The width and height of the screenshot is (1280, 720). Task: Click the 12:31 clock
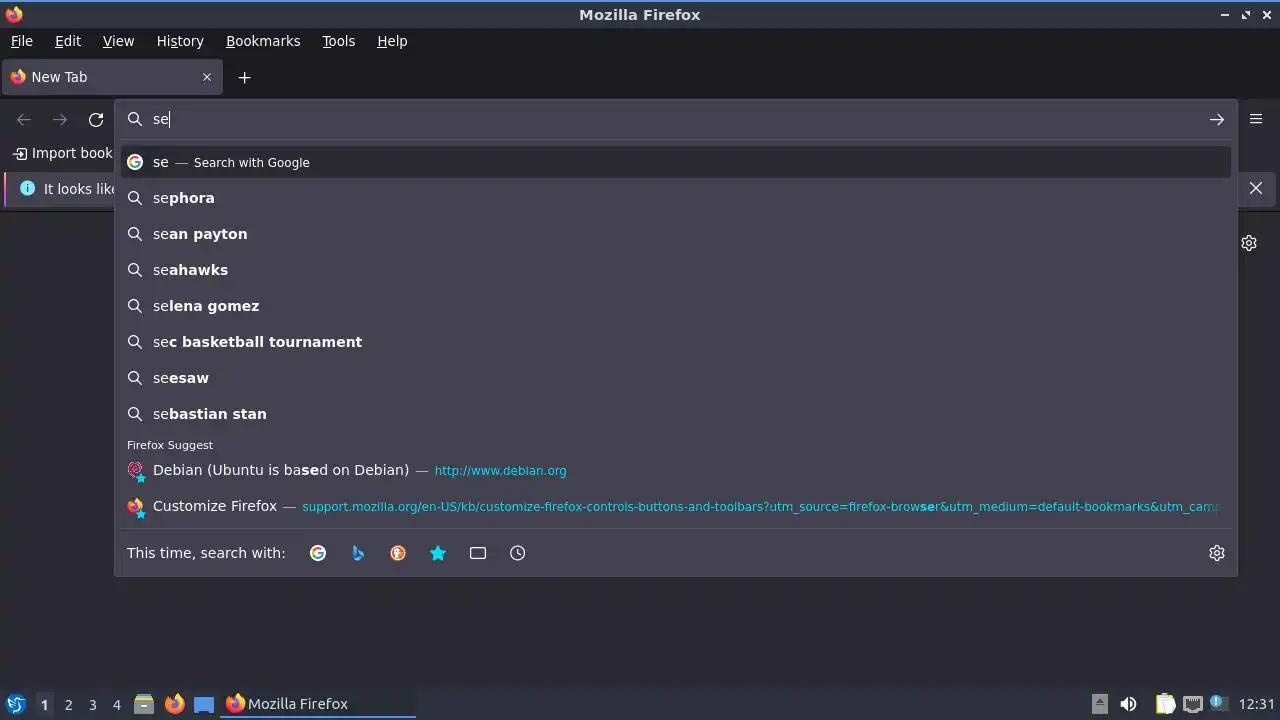point(1257,704)
